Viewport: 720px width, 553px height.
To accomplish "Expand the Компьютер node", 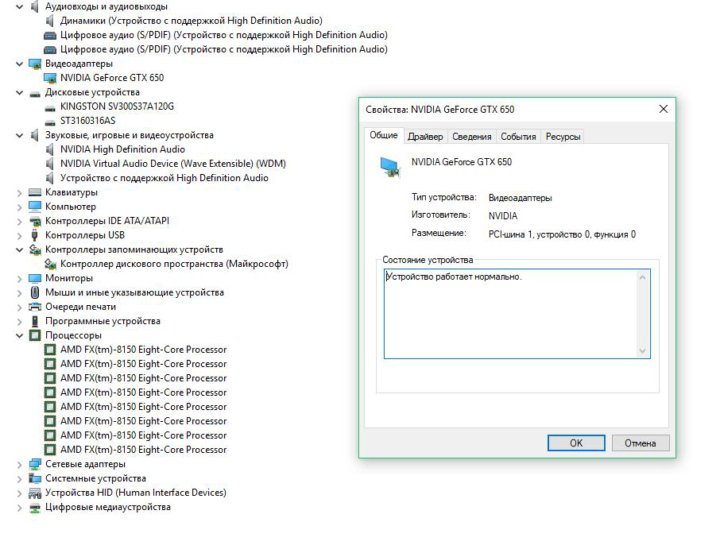I will tap(19, 207).
